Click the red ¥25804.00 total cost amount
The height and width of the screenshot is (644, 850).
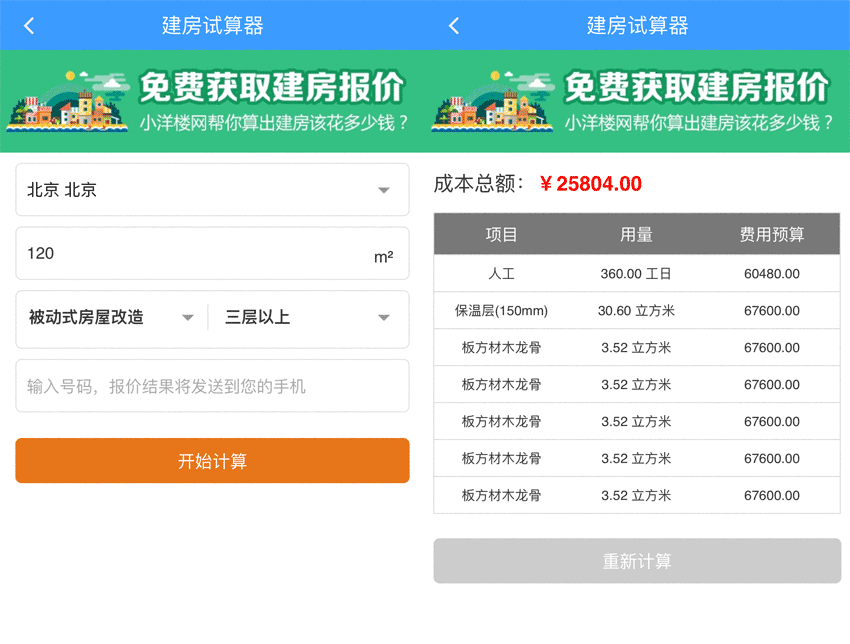[590, 184]
